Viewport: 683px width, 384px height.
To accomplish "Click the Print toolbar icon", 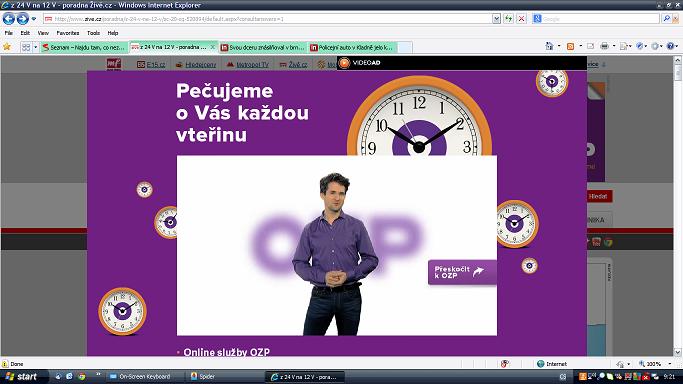I will tap(605, 46).
